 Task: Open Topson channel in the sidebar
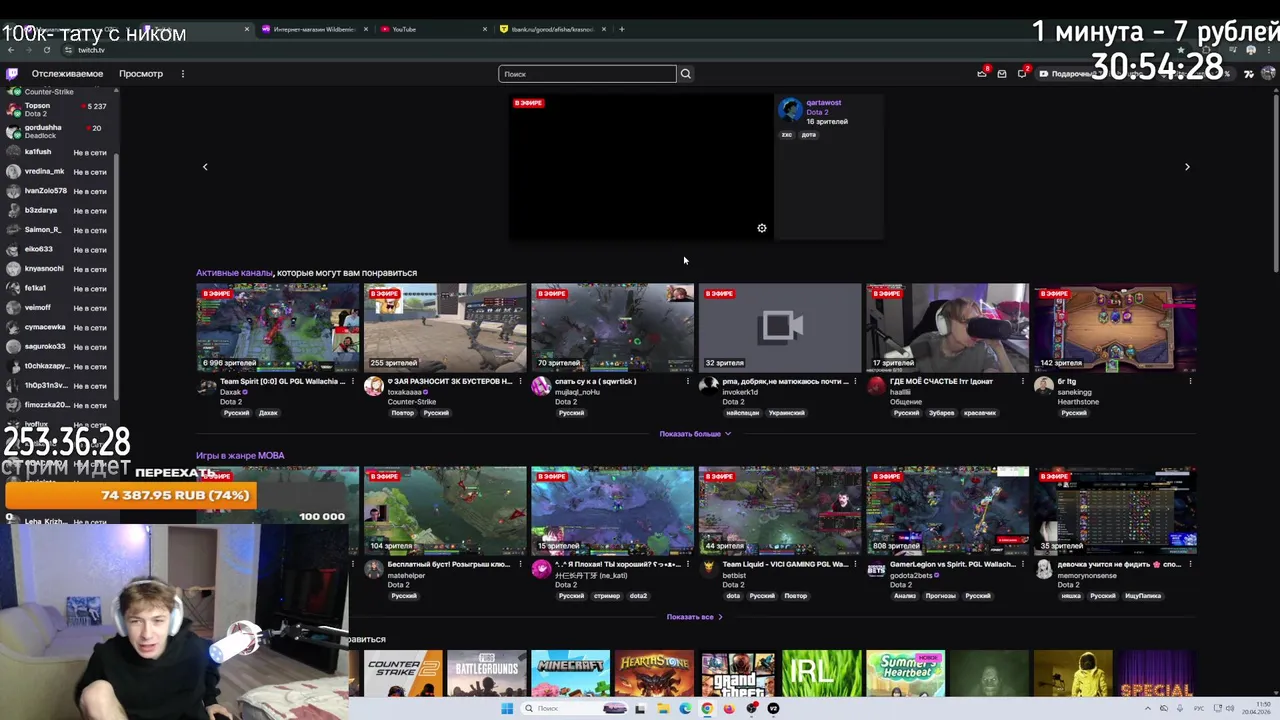(x=60, y=109)
